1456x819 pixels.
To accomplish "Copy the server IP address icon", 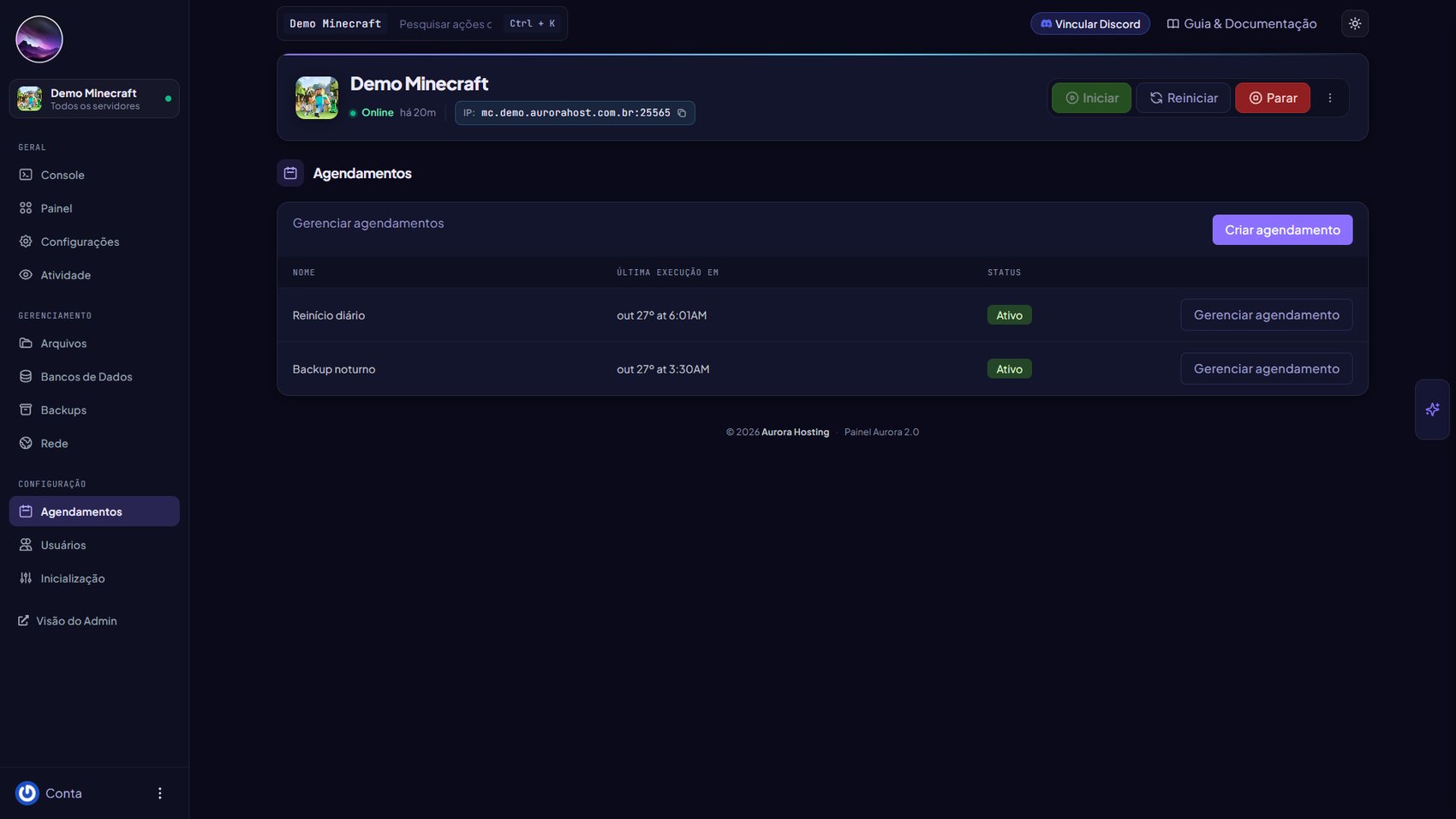I will 682,113.
